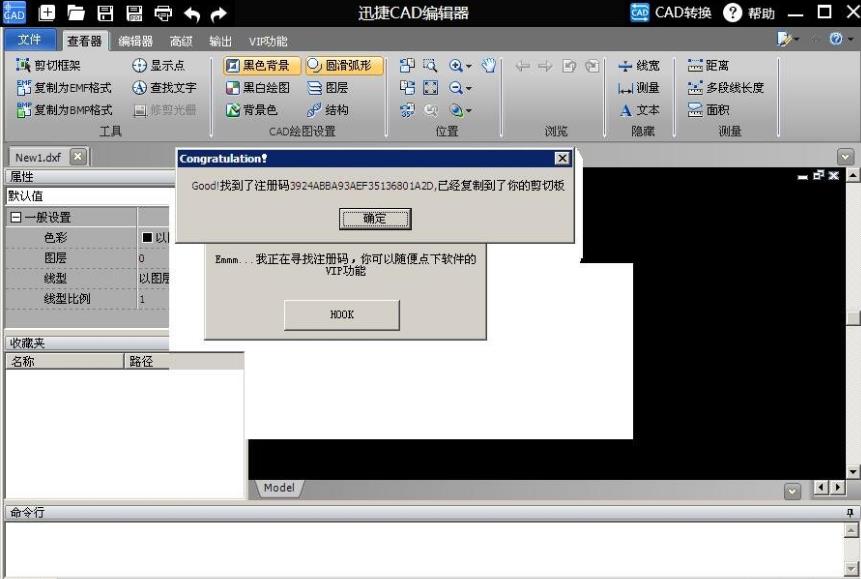Switch to the 输出 tab

pyautogui.click(x=220, y=41)
